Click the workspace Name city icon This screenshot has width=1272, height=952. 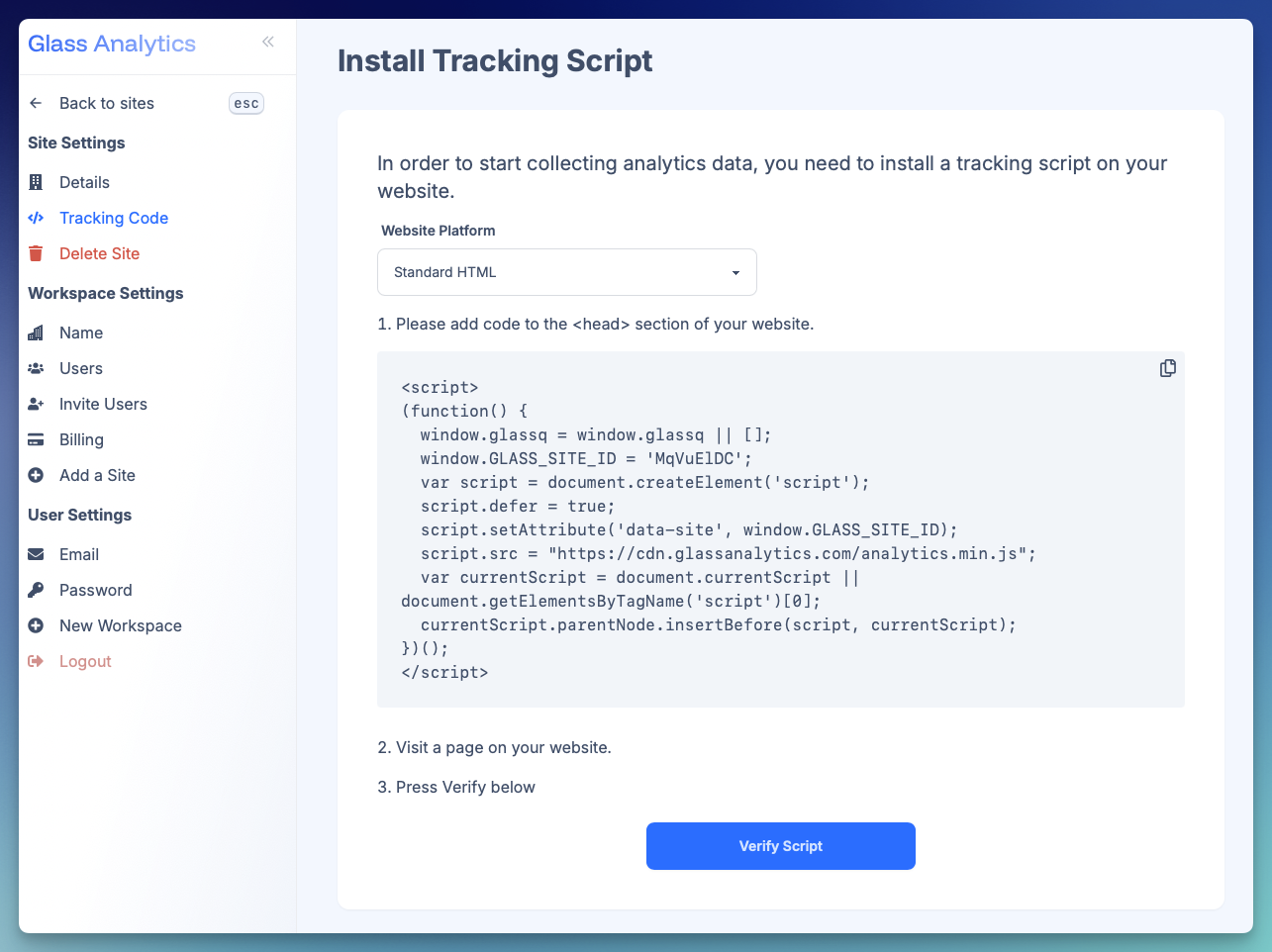tap(36, 333)
